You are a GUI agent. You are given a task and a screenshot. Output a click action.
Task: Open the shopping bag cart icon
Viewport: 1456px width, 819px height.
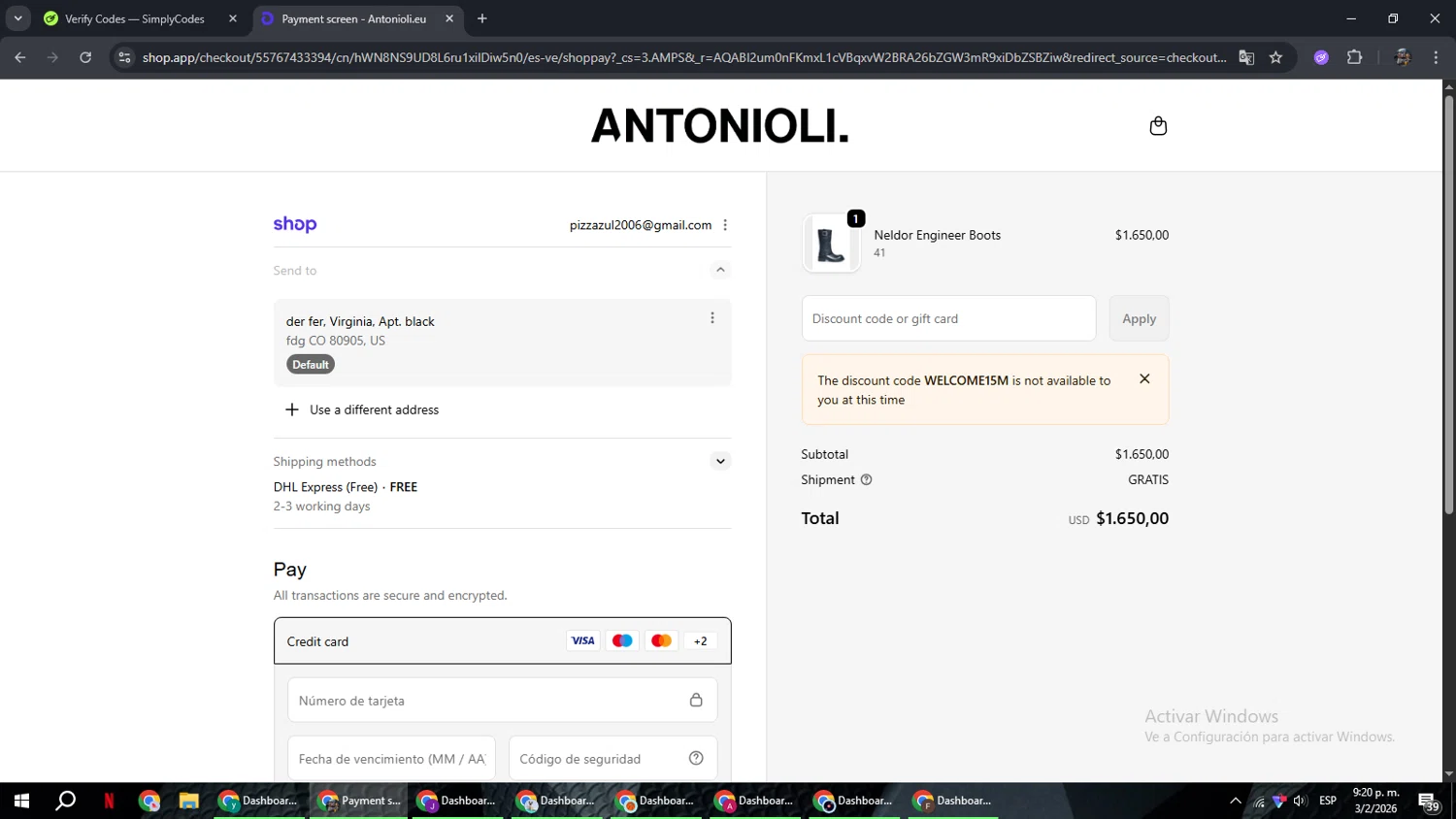1158,126
